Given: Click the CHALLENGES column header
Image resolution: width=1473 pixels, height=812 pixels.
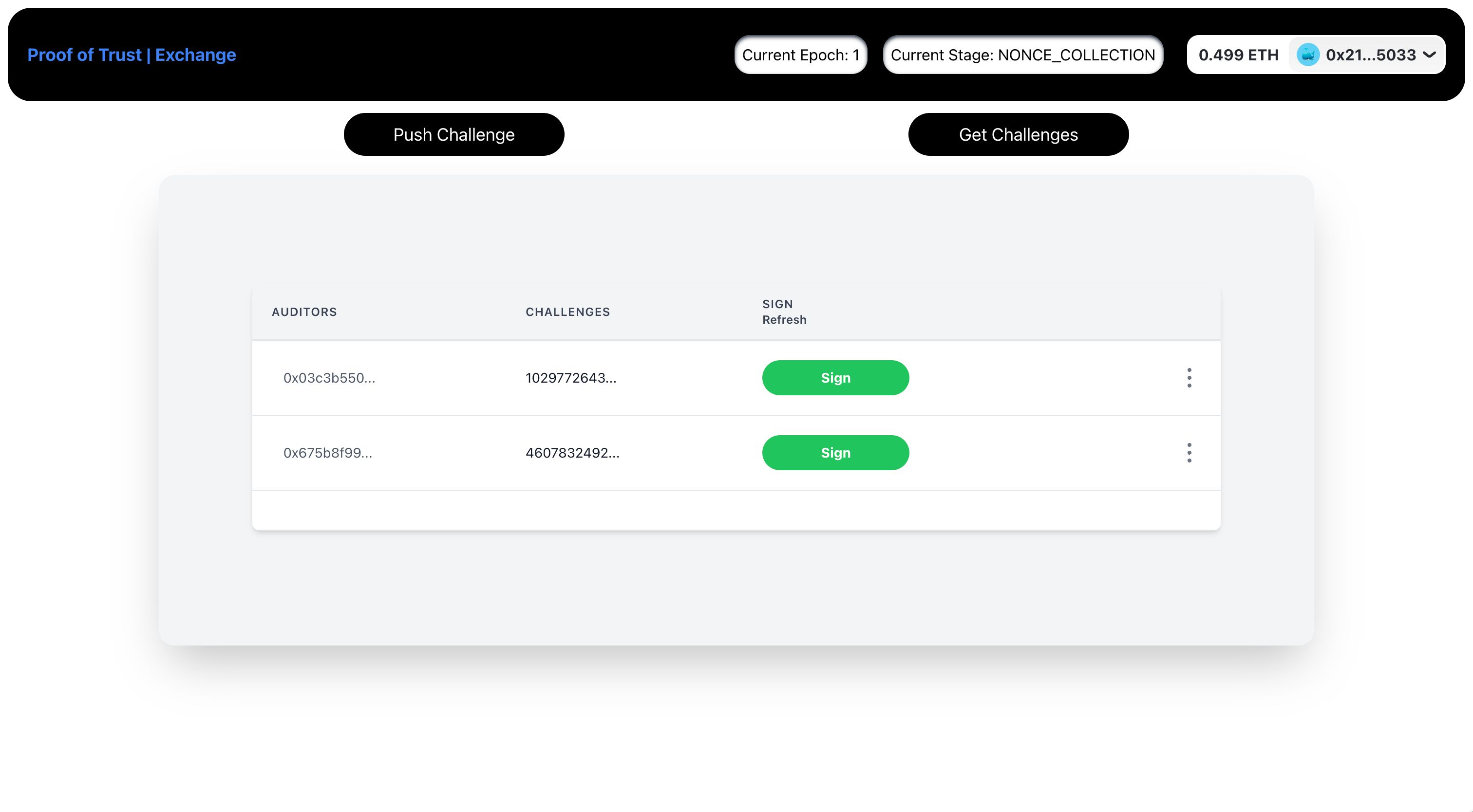Looking at the screenshot, I should click(x=568, y=312).
